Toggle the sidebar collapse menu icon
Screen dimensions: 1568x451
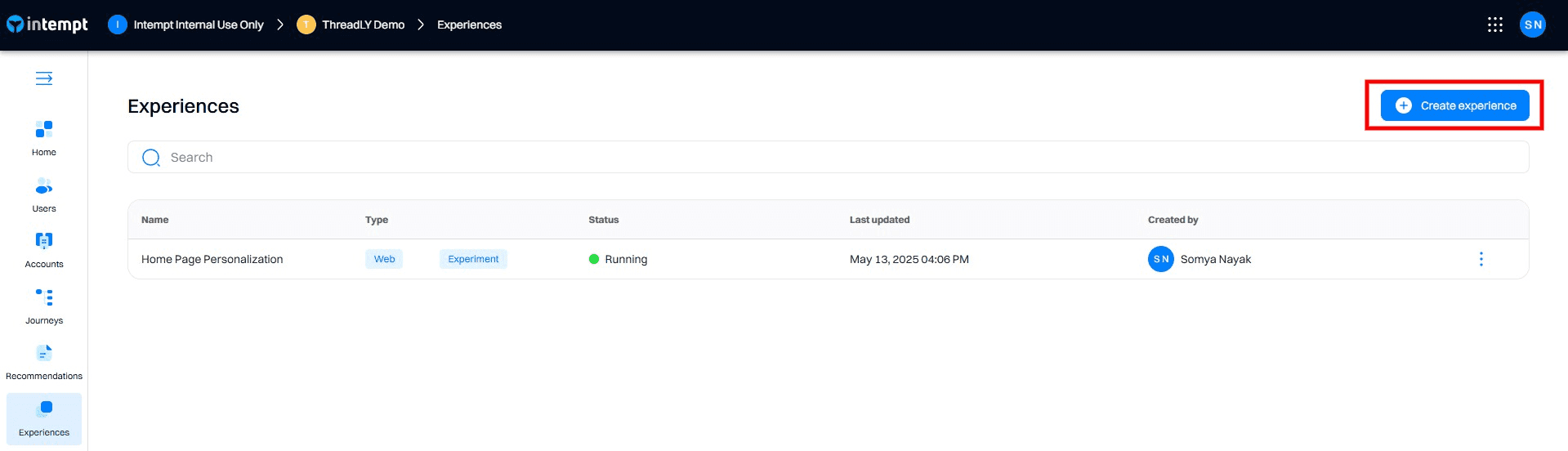pos(44,78)
